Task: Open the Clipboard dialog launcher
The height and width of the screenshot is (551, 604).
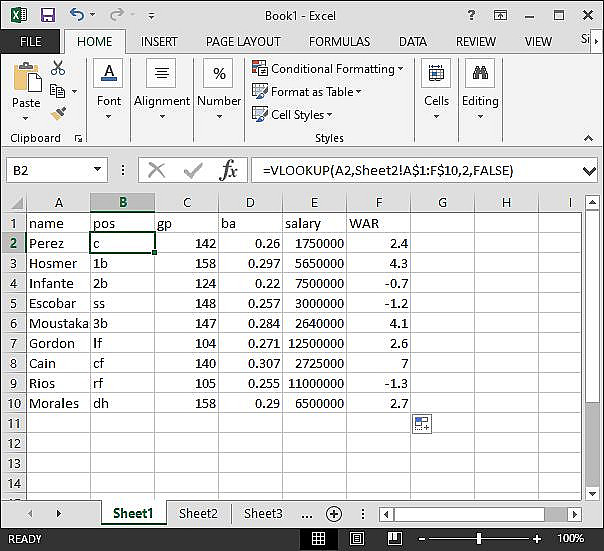Action: (79, 138)
